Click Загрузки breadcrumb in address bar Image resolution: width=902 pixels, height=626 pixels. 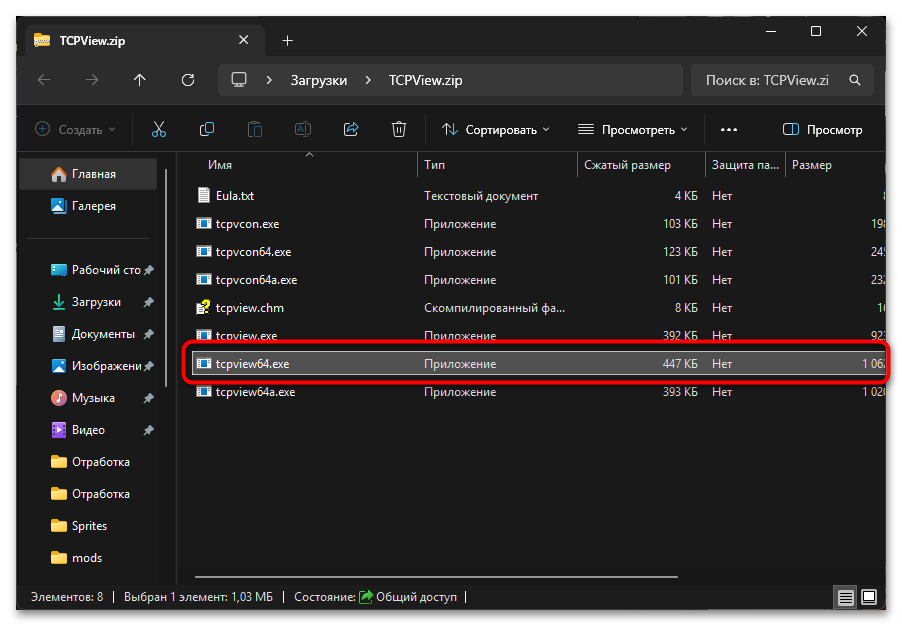click(319, 80)
